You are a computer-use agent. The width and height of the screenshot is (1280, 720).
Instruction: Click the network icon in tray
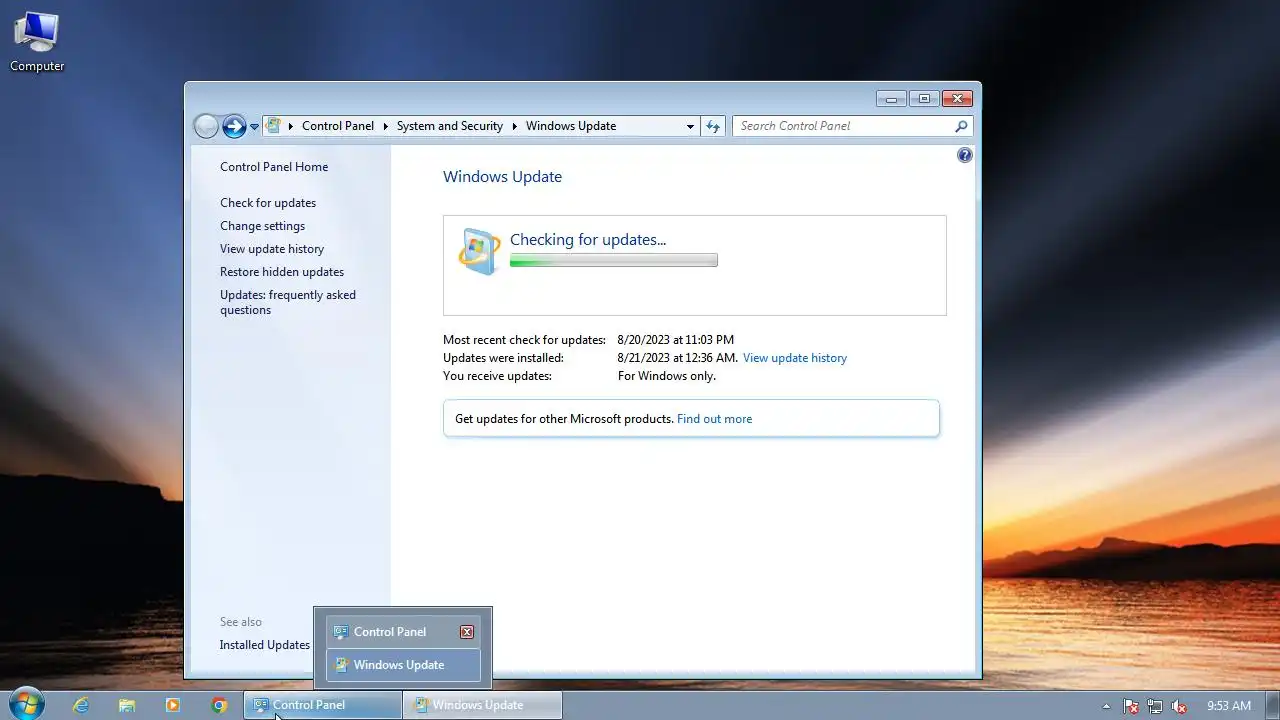pyautogui.click(x=1155, y=706)
